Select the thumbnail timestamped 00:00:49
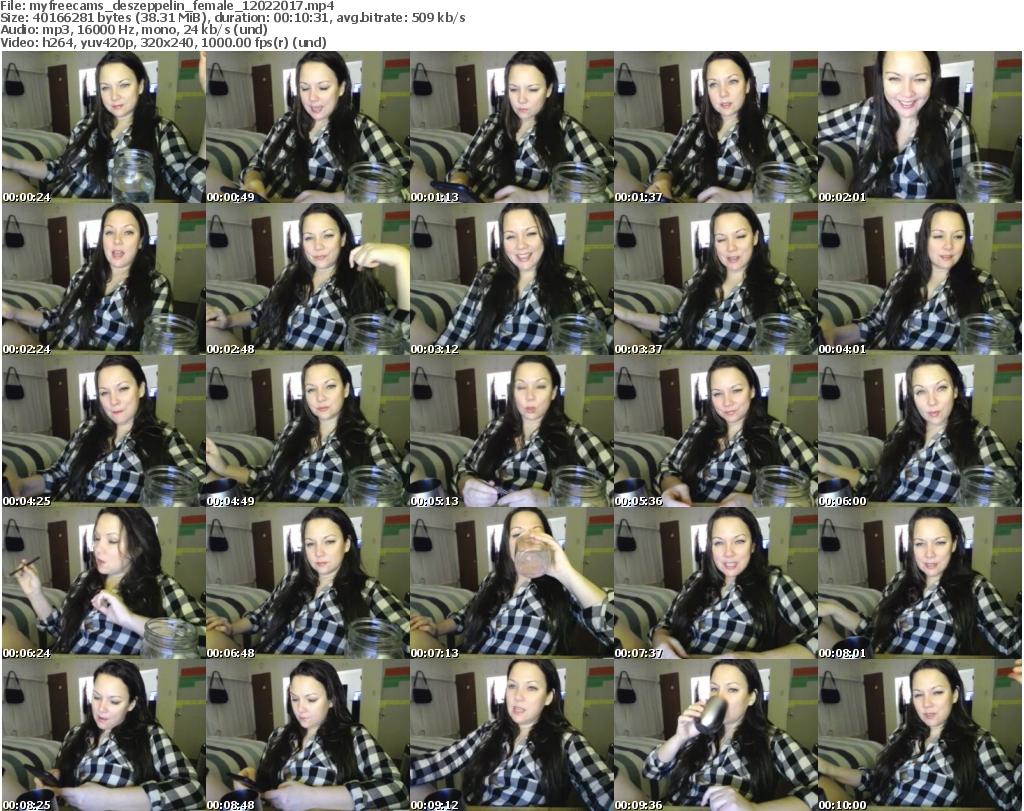 (308, 127)
